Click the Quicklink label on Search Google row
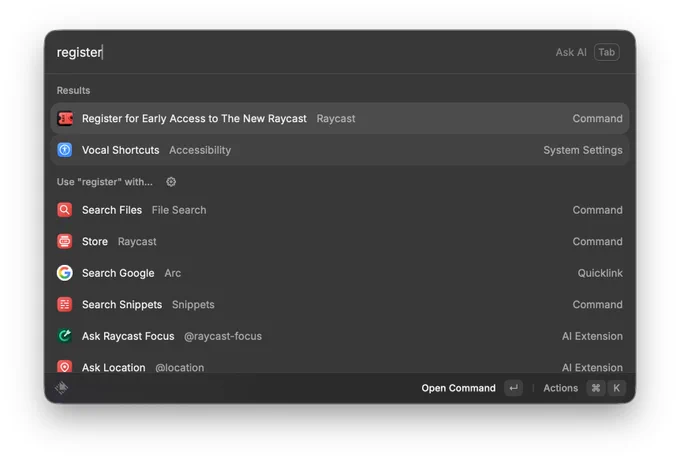This screenshot has width=680, height=462. click(x=600, y=273)
